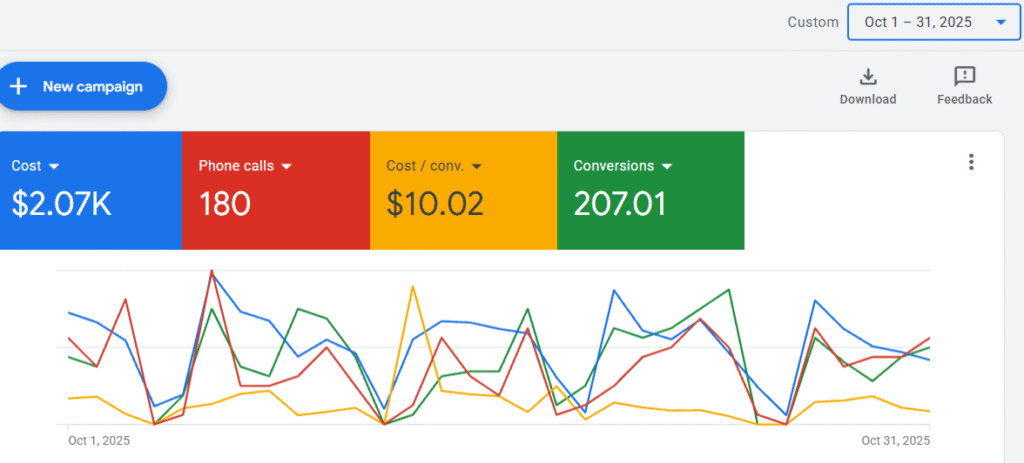The height and width of the screenshot is (463, 1024).
Task: Select the blue $2.07K cost scorecard value
Action: point(62,204)
